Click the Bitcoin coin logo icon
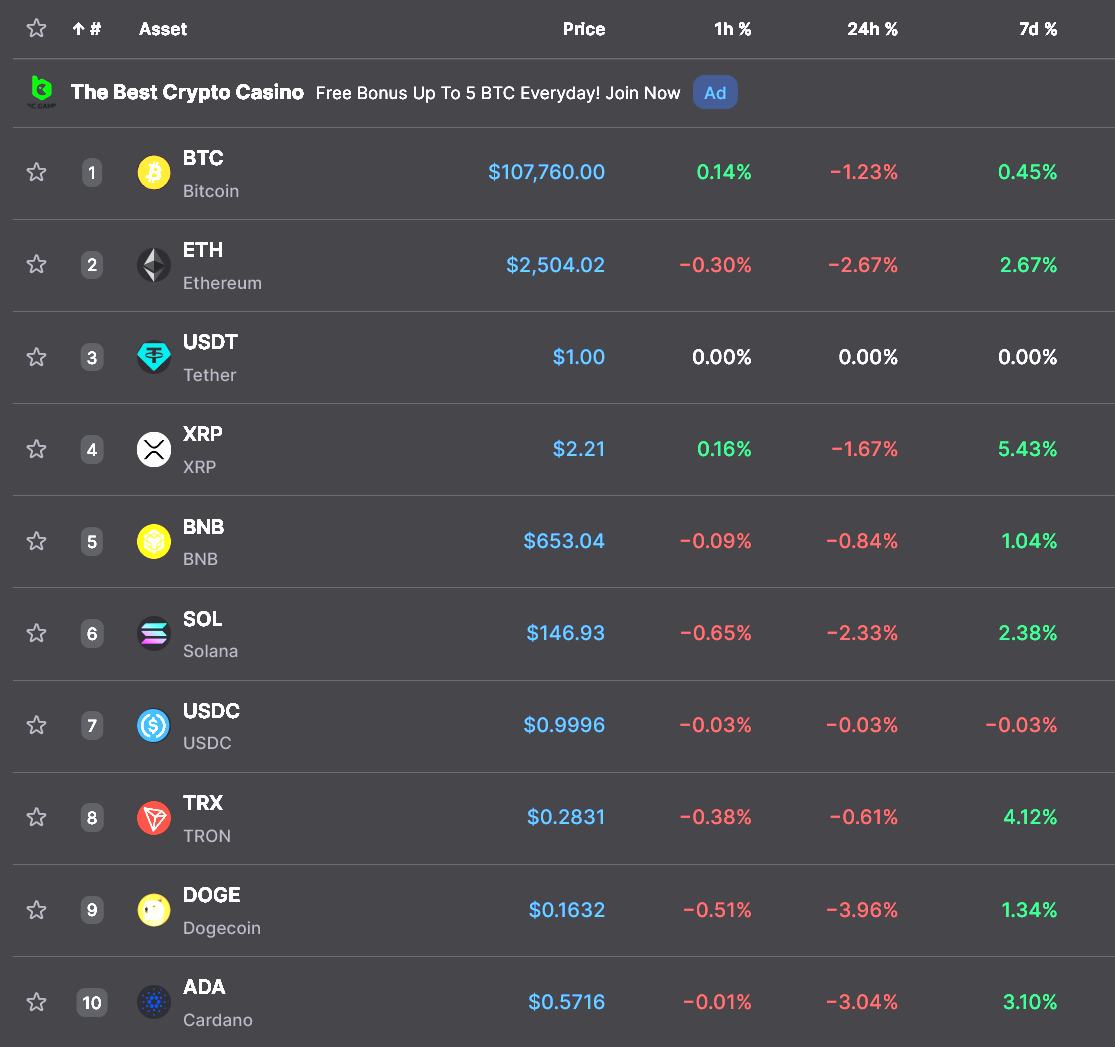This screenshot has width=1115, height=1047. pyautogui.click(x=154, y=173)
